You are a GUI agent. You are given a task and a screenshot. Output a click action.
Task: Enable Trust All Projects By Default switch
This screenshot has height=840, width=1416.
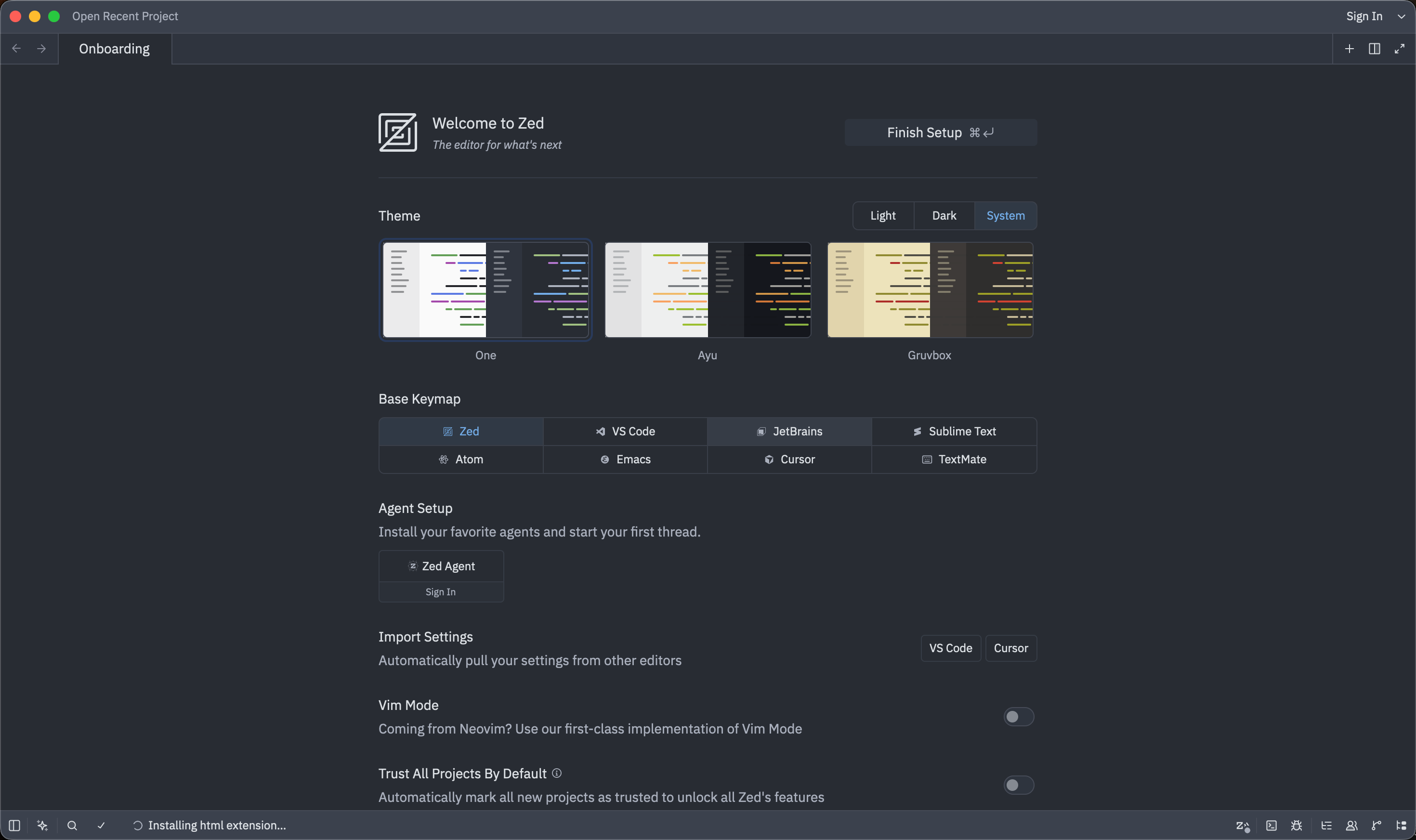coord(1019,785)
